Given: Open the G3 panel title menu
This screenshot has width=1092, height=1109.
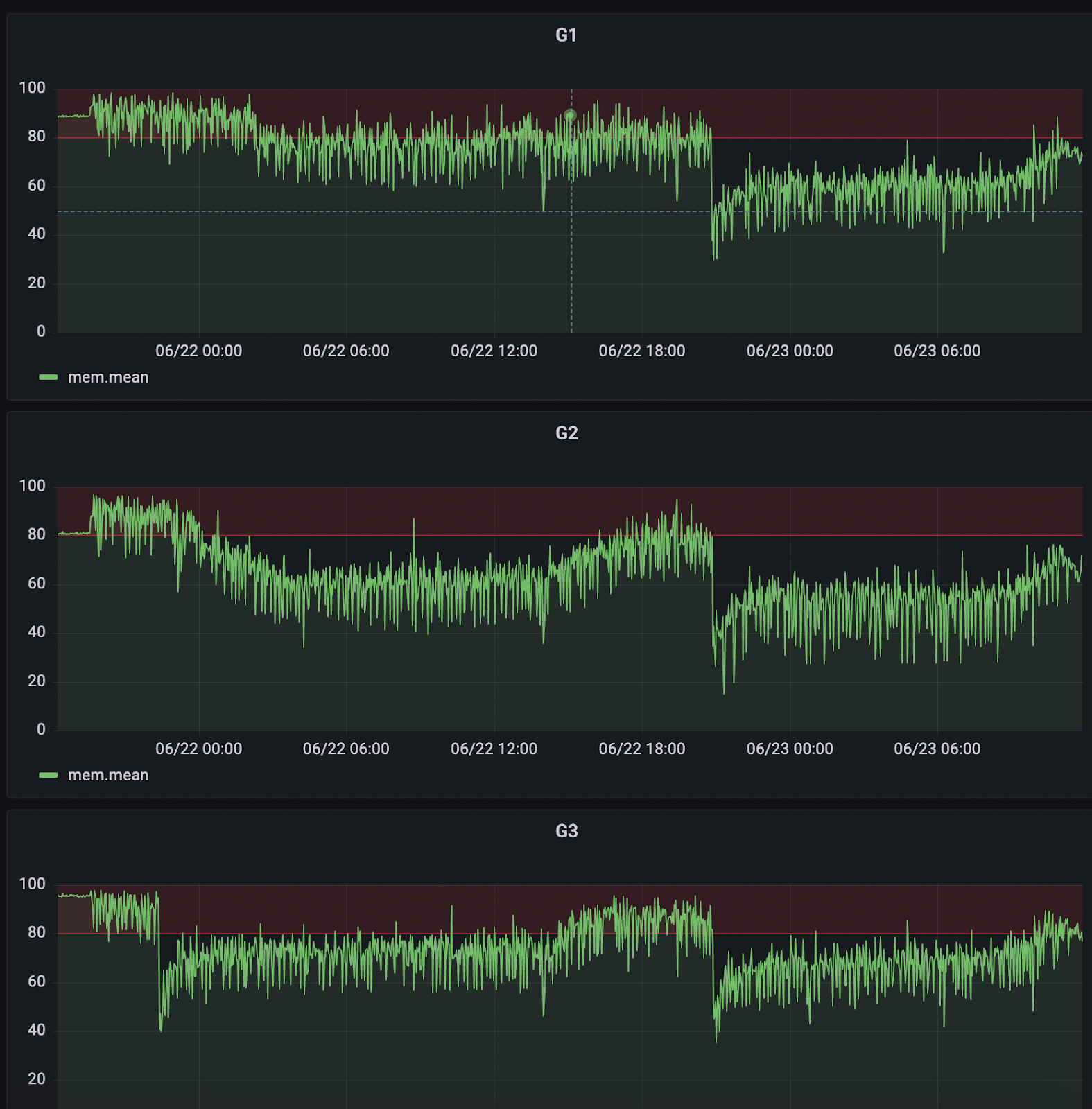Looking at the screenshot, I should pyautogui.click(x=566, y=831).
